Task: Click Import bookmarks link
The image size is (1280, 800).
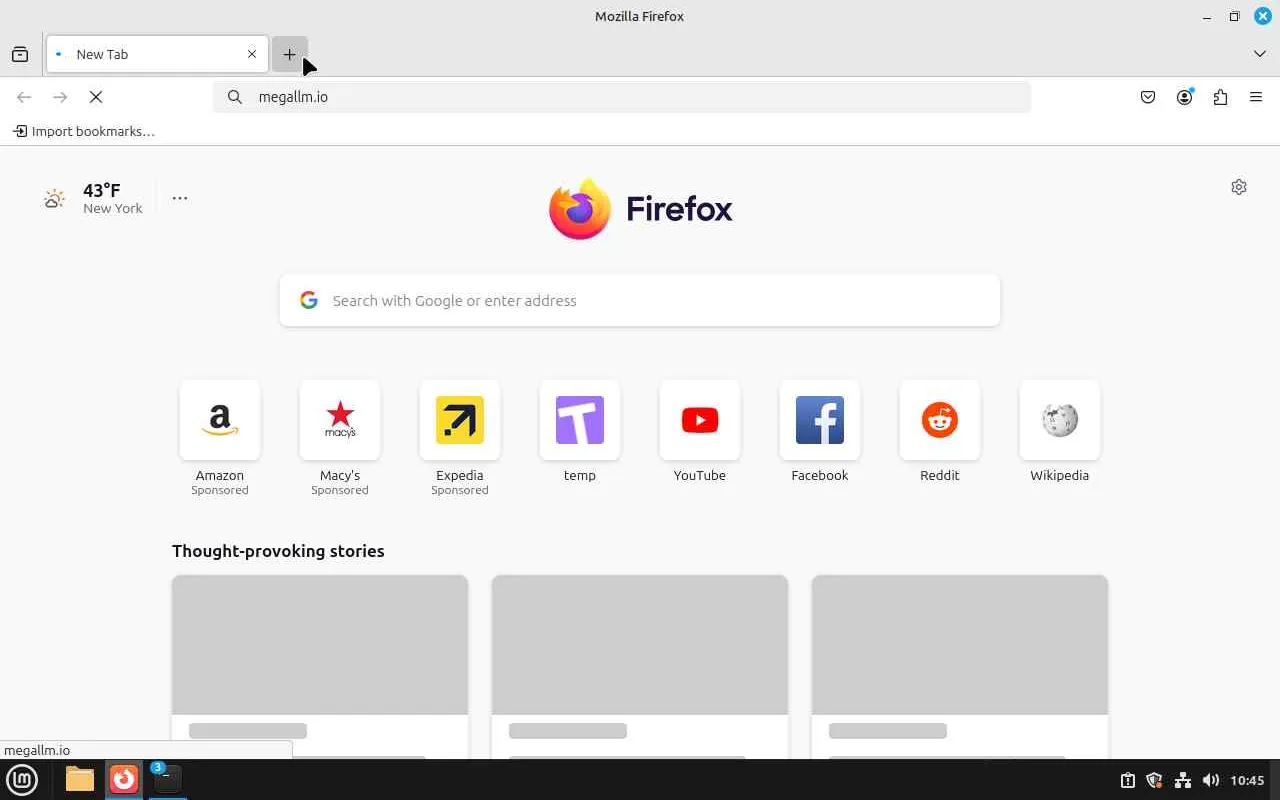Action: pyautogui.click(x=84, y=131)
